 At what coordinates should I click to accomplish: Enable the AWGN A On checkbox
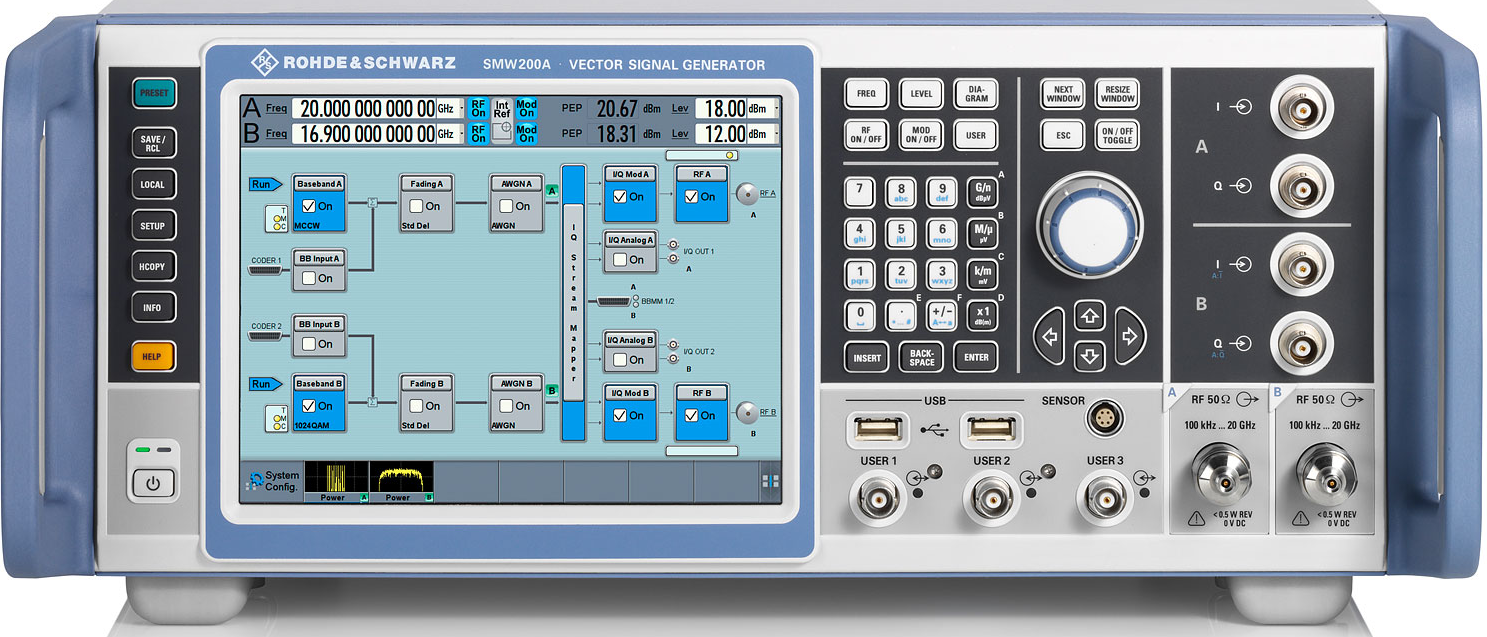tap(506, 206)
